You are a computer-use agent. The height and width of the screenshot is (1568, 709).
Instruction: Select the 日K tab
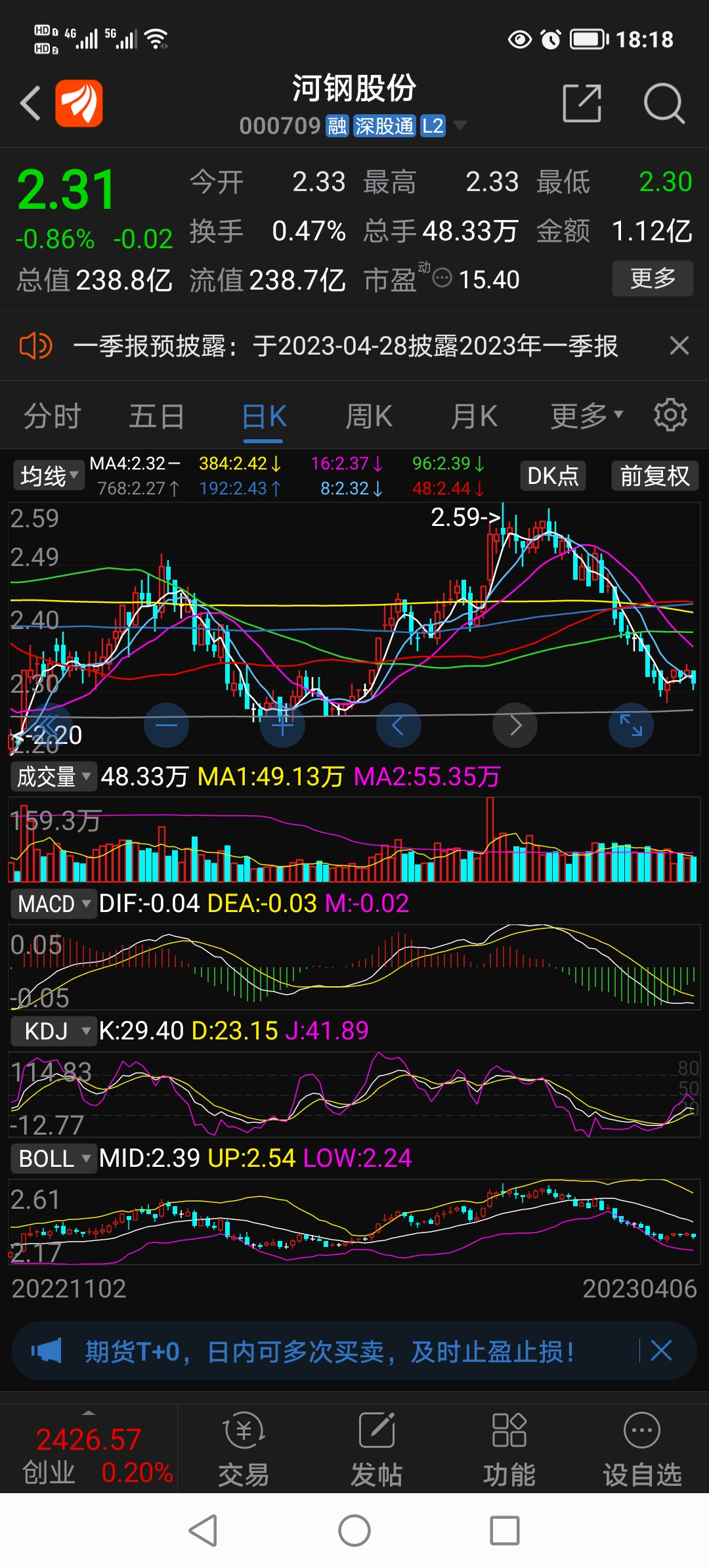pyautogui.click(x=264, y=416)
